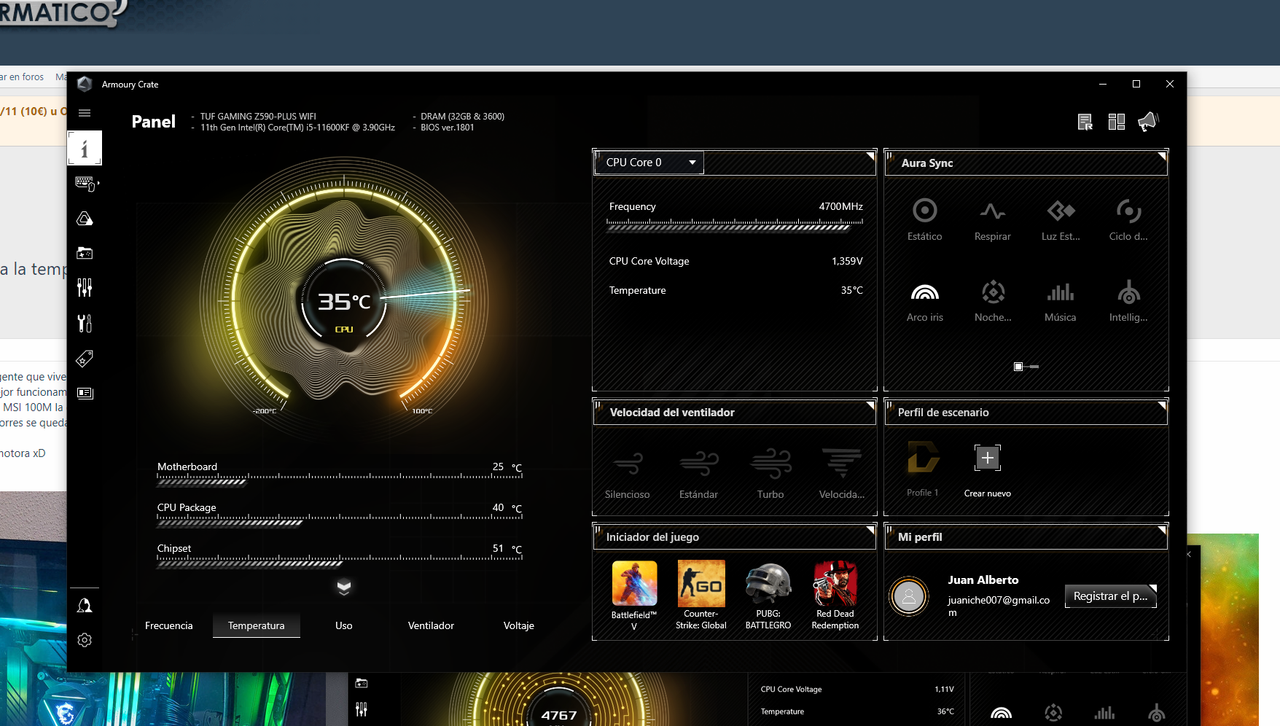Select the Estático lighting effect
The width and height of the screenshot is (1280, 726).
pos(925,220)
